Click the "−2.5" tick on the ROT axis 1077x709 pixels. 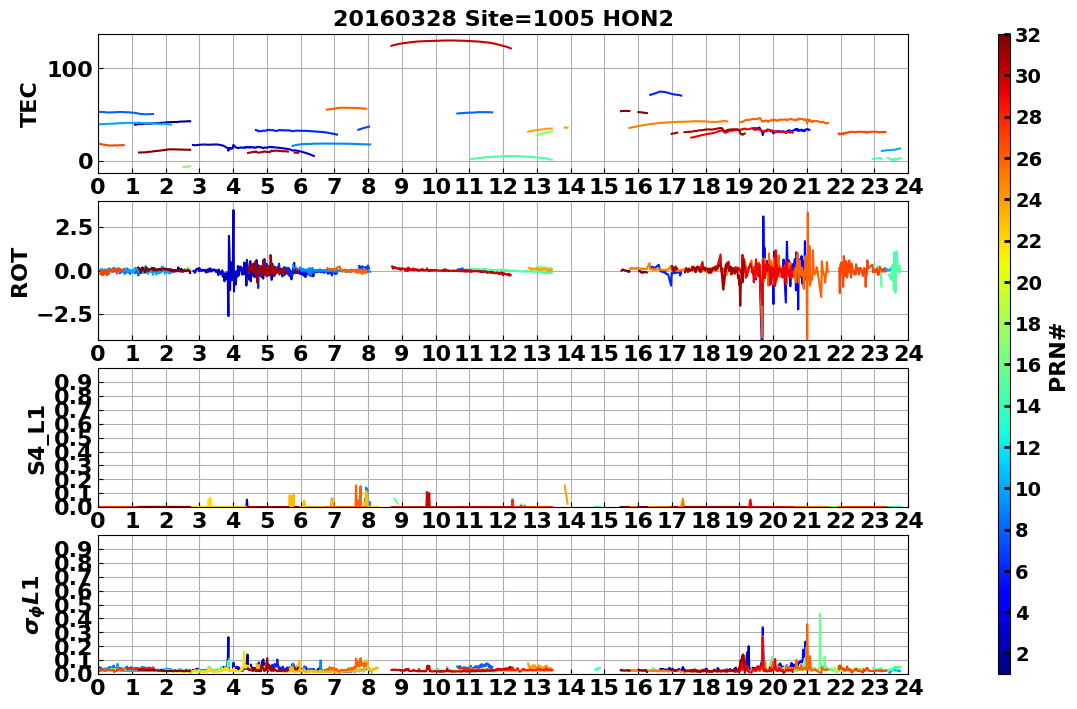(67, 315)
